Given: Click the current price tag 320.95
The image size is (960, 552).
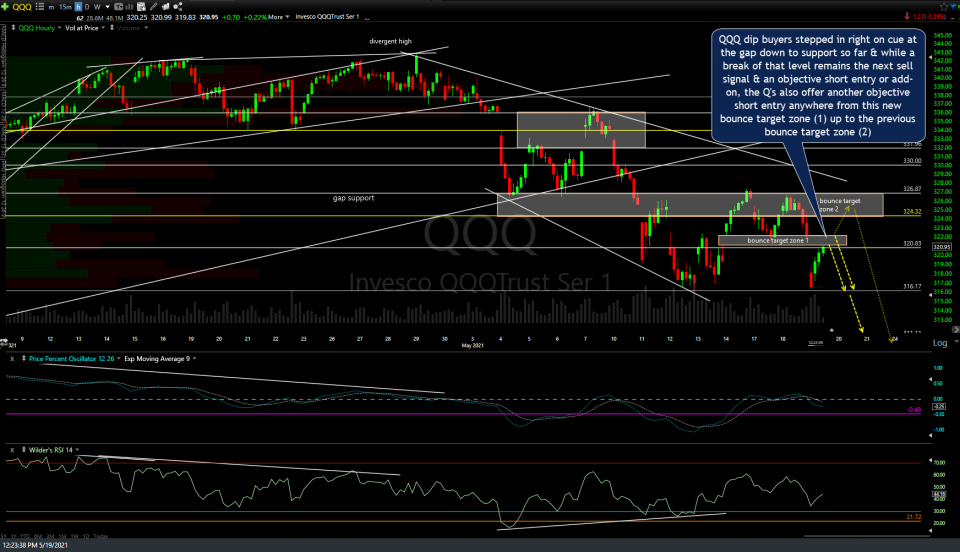Looking at the screenshot, I should point(942,247).
